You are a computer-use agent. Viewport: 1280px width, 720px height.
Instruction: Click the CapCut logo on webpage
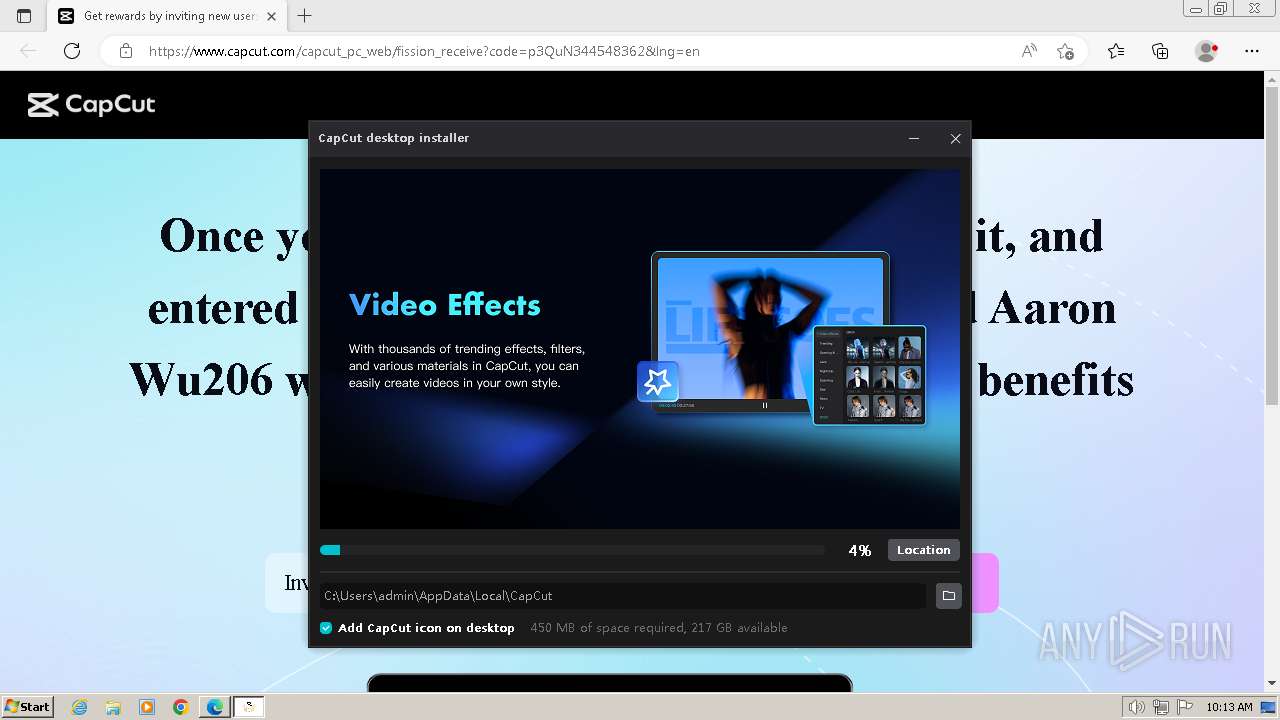coord(91,105)
